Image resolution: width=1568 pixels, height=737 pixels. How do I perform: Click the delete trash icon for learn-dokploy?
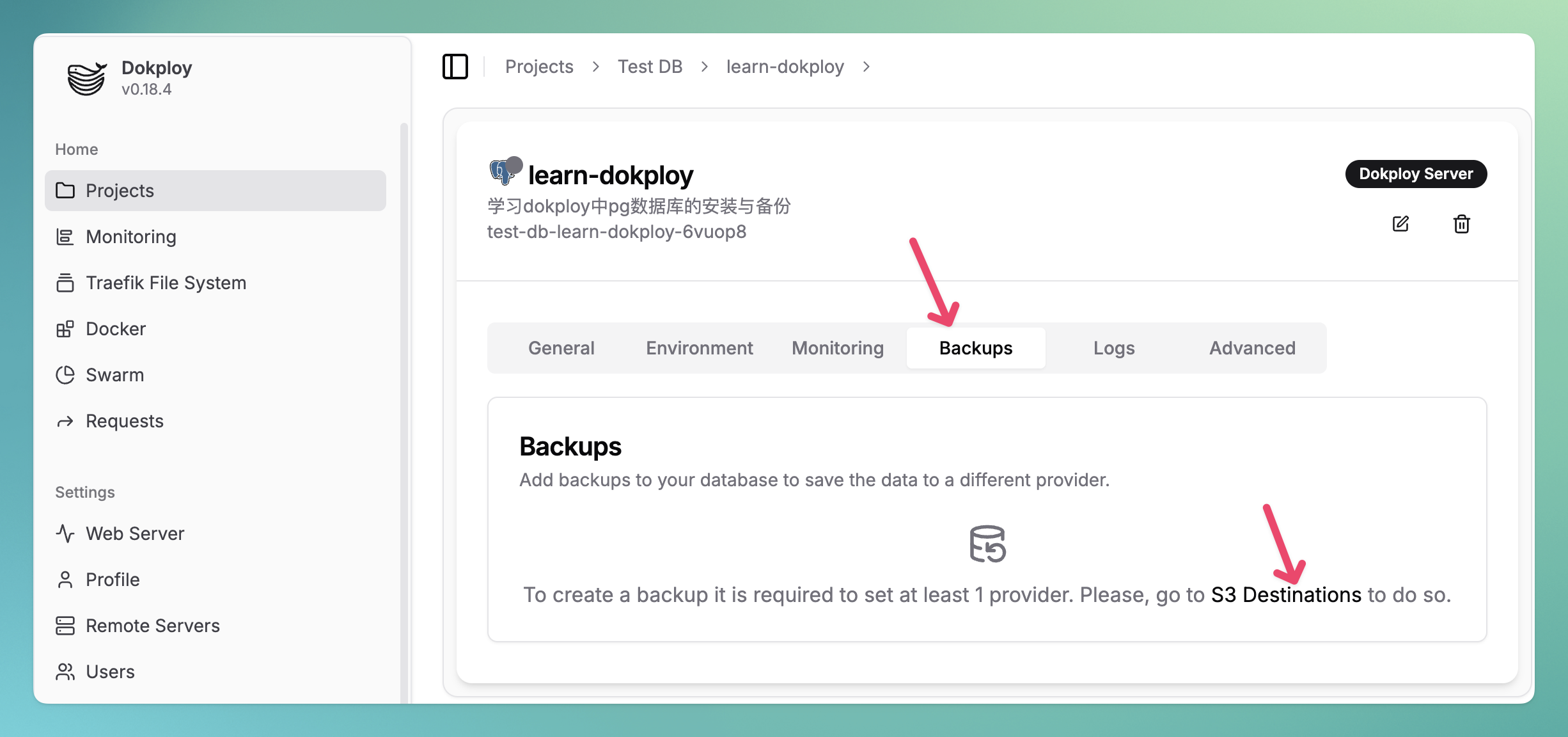point(1462,224)
